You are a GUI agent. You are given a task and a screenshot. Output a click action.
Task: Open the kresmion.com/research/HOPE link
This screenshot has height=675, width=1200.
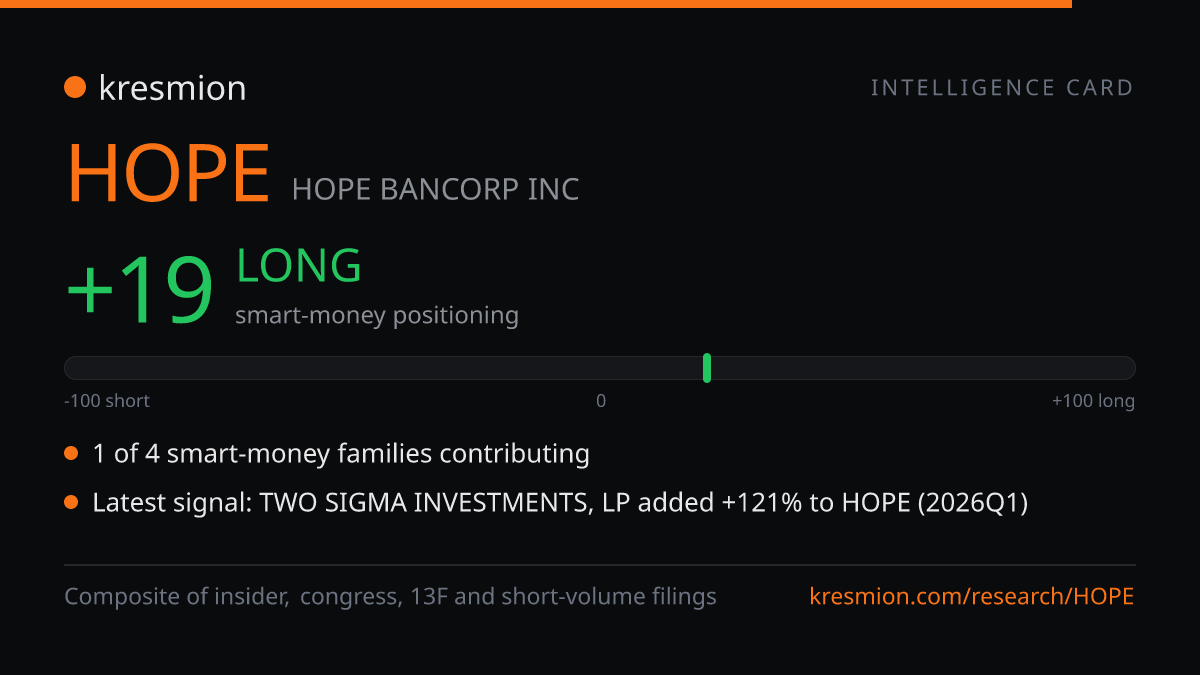[x=972, y=597]
